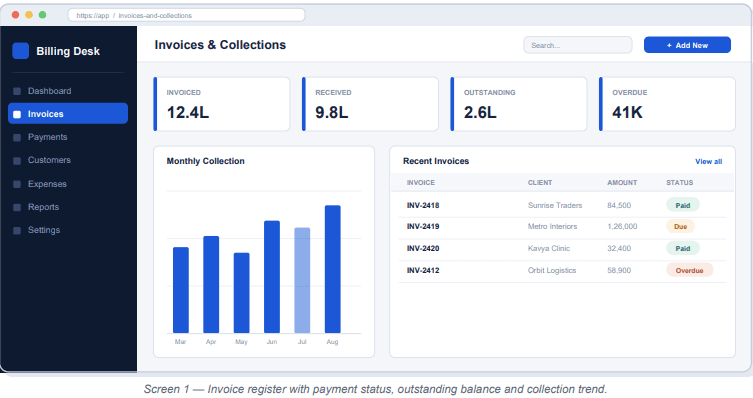Select the Received 9.8L card
Viewport: 753px width, 398px height.
370,104
